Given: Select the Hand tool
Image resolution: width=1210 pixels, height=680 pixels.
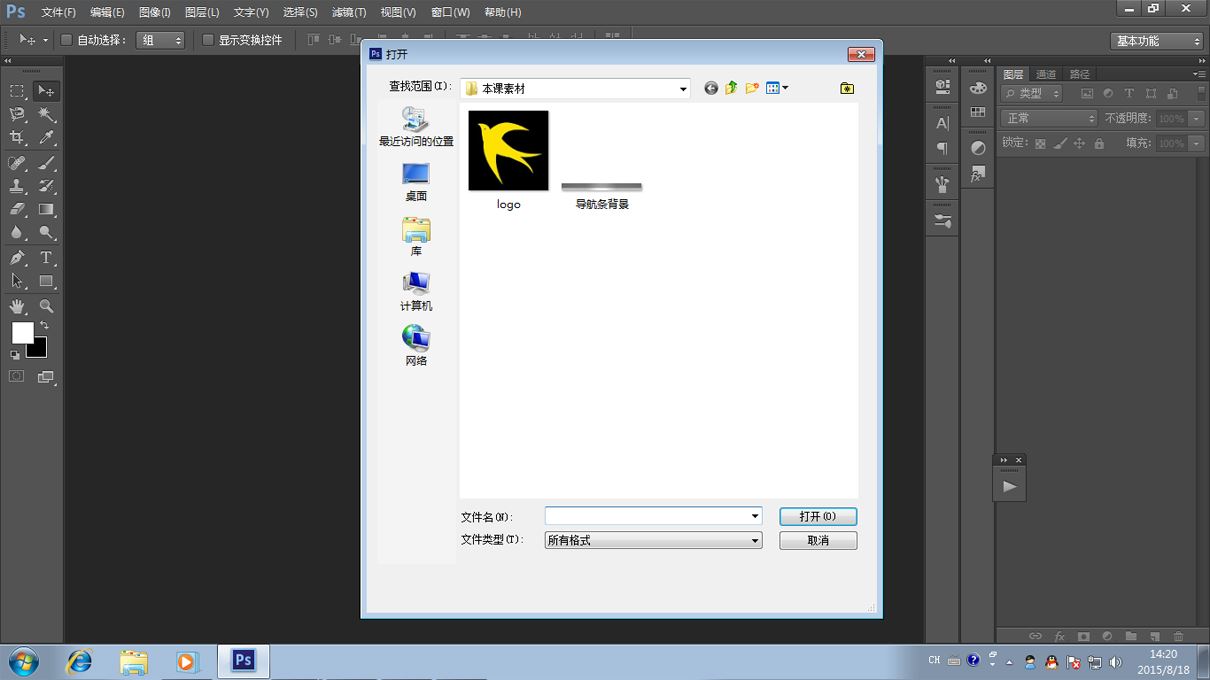Looking at the screenshot, I should [17, 306].
